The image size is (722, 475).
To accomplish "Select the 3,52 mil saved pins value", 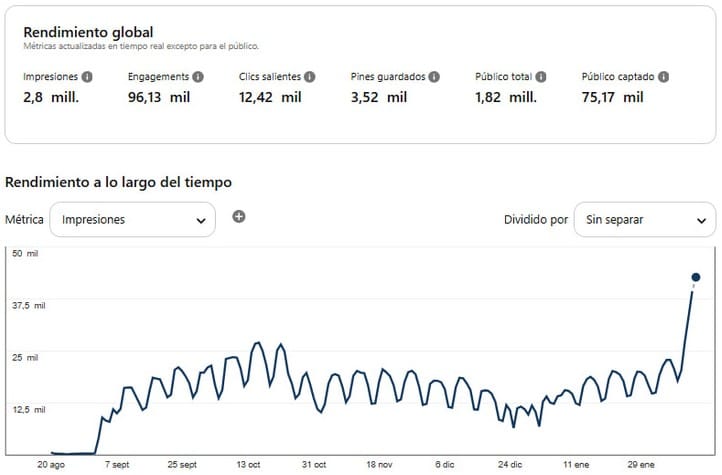I will tap(378, 97).
